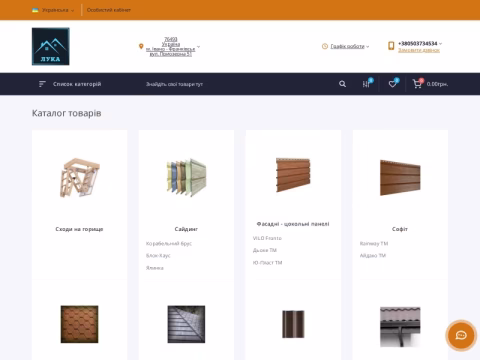Click the siding panels product image
Screen dimensions: 480x360
186,178
